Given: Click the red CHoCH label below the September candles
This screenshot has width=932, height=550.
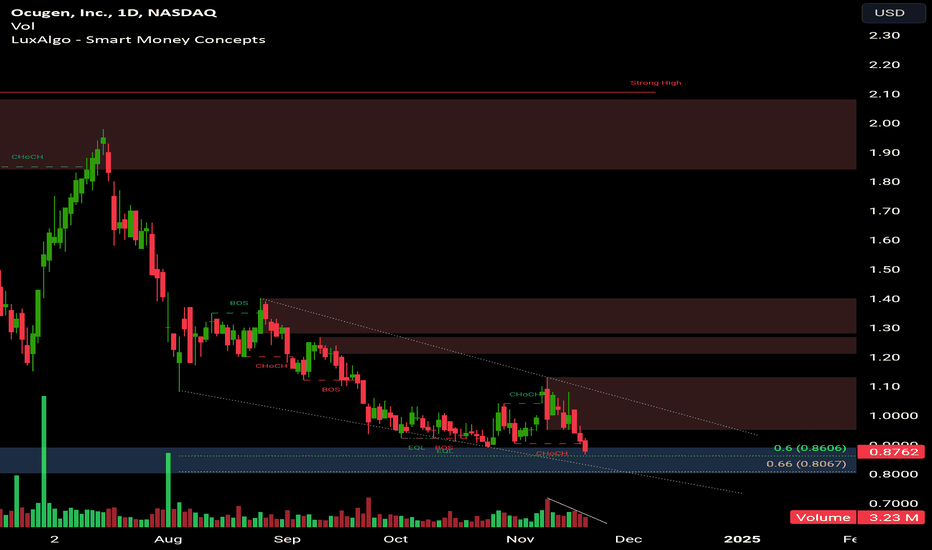Looking at the screenshot, I should [271, 366].
